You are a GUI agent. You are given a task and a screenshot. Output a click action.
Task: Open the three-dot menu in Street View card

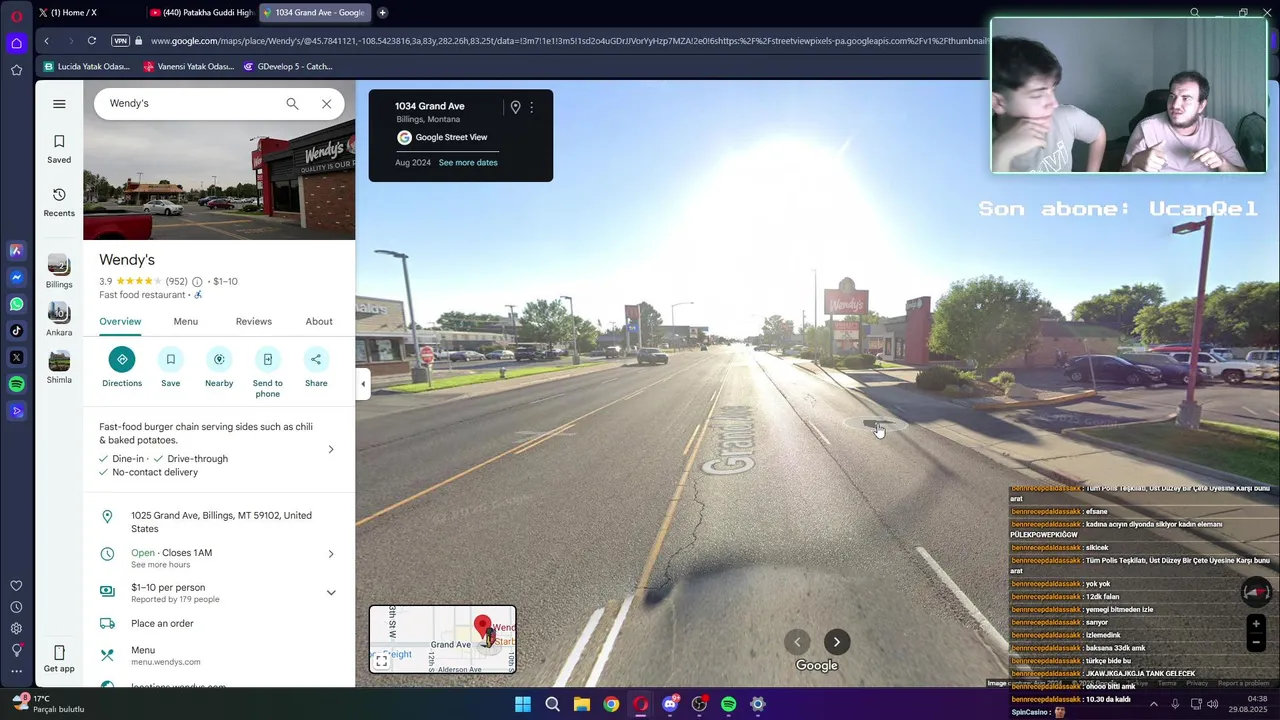532,107
